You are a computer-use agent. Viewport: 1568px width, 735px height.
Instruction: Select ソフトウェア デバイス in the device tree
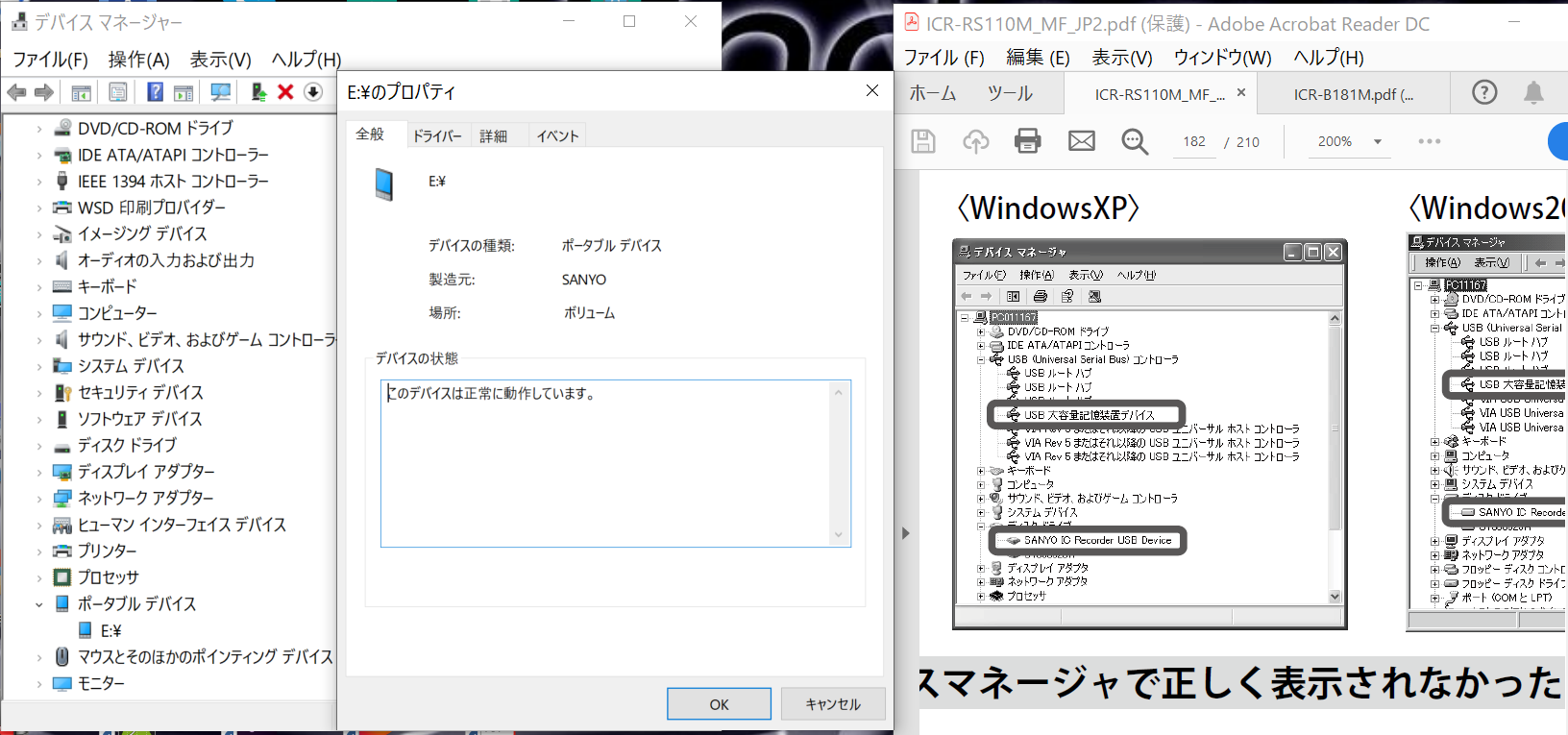pos(140,419)
